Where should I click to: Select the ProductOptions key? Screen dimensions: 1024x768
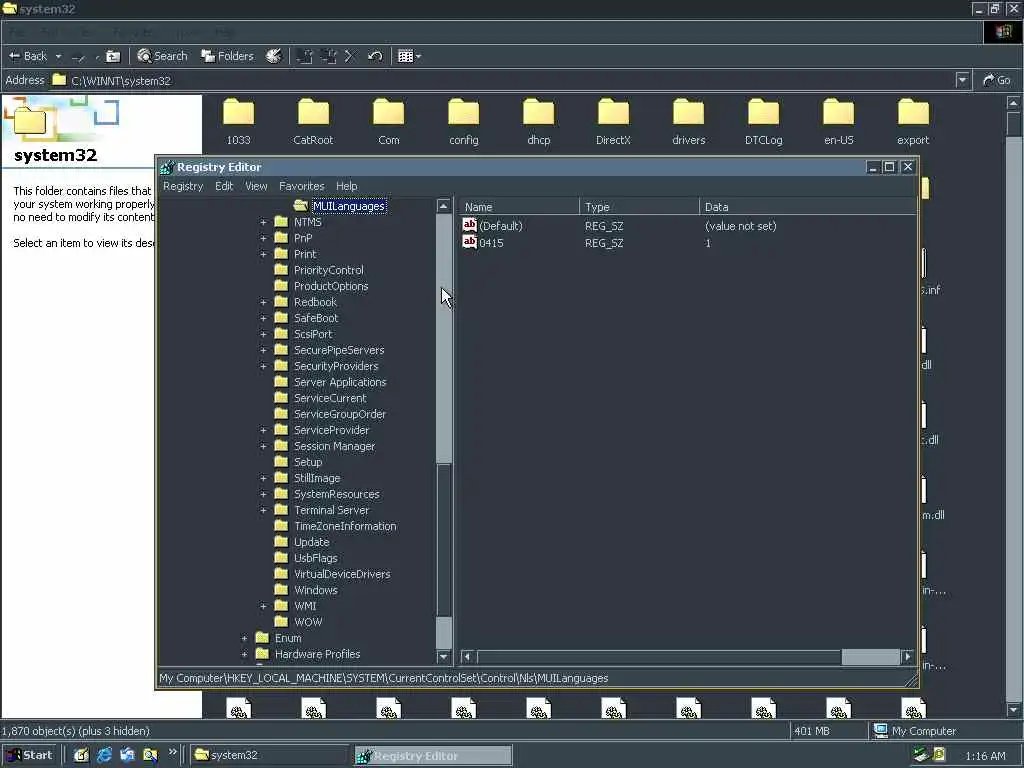pos(330,286)
